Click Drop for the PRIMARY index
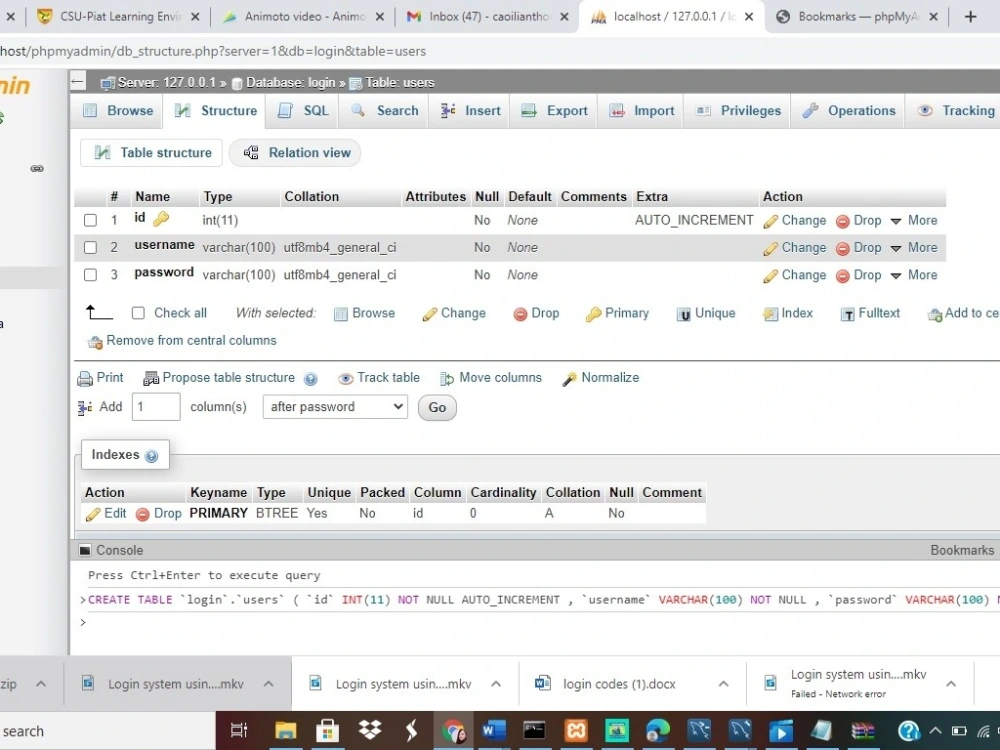 point(159,513)
